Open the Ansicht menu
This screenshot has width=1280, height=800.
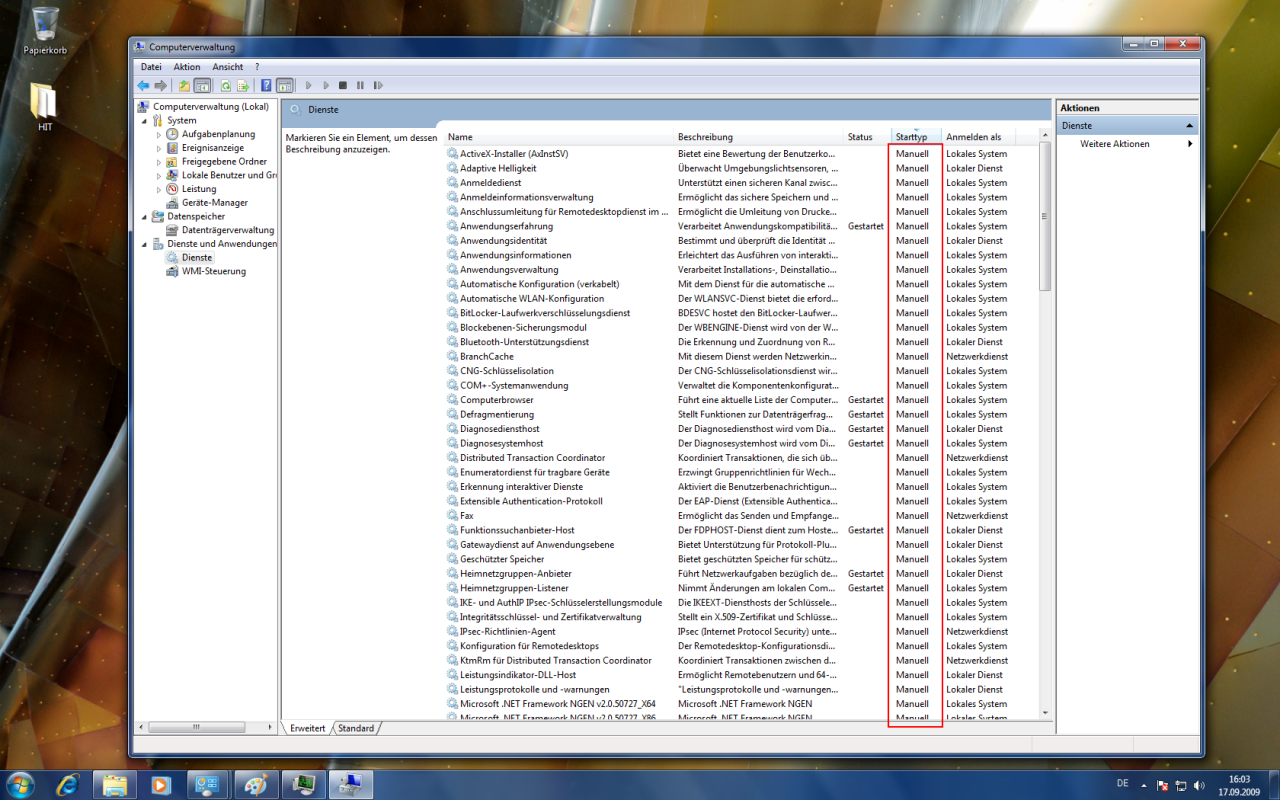(x=228, y=67)
